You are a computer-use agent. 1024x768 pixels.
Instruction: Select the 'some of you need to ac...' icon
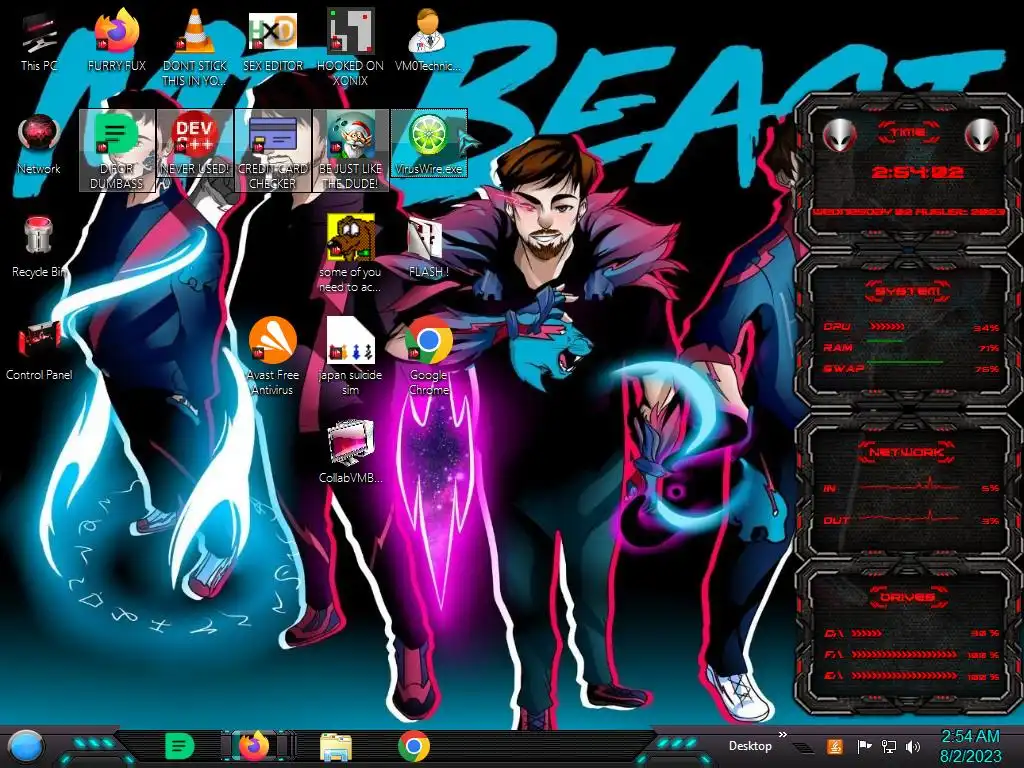click(x=350, y=253)
